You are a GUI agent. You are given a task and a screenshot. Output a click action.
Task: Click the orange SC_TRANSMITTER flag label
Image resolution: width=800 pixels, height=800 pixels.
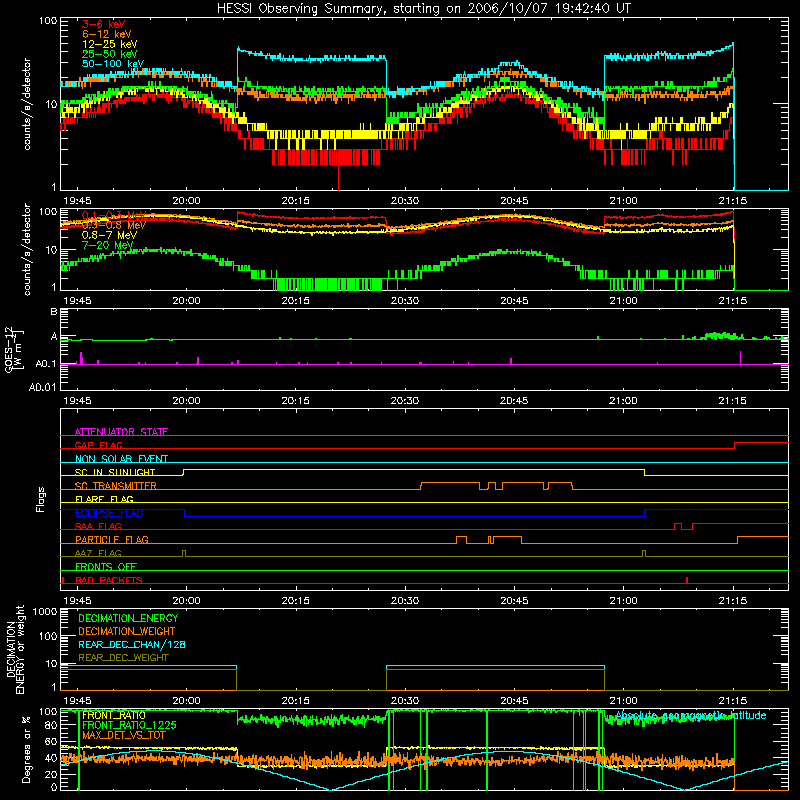point(116,486)
